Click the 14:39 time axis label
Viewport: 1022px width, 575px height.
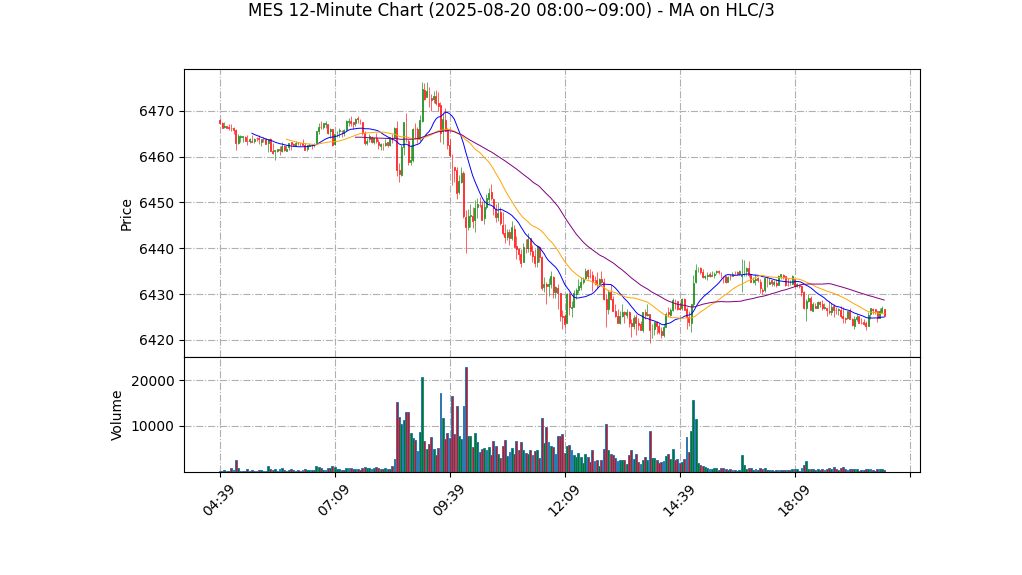677,501
